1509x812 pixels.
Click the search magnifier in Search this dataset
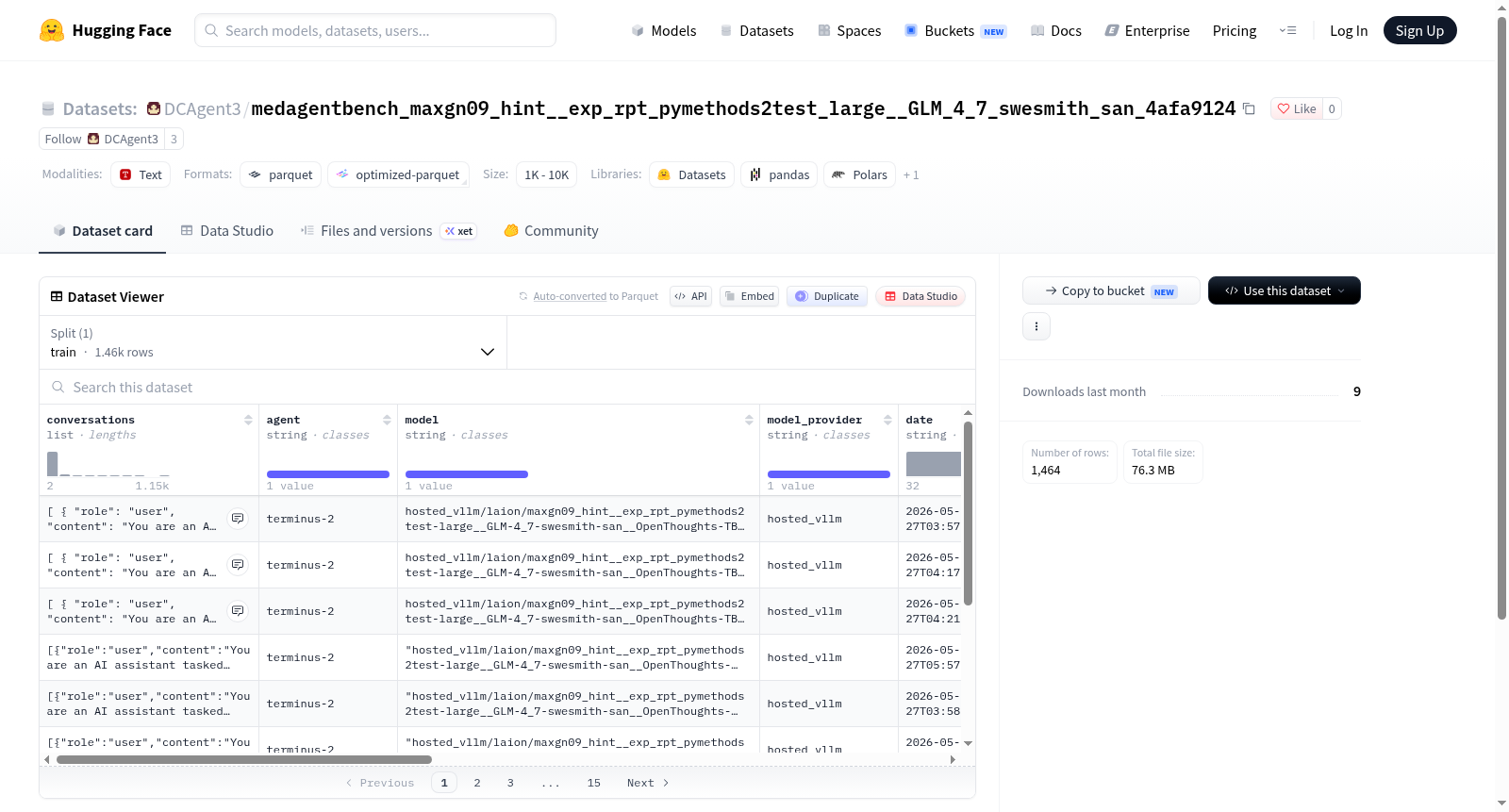pos(58,387)
